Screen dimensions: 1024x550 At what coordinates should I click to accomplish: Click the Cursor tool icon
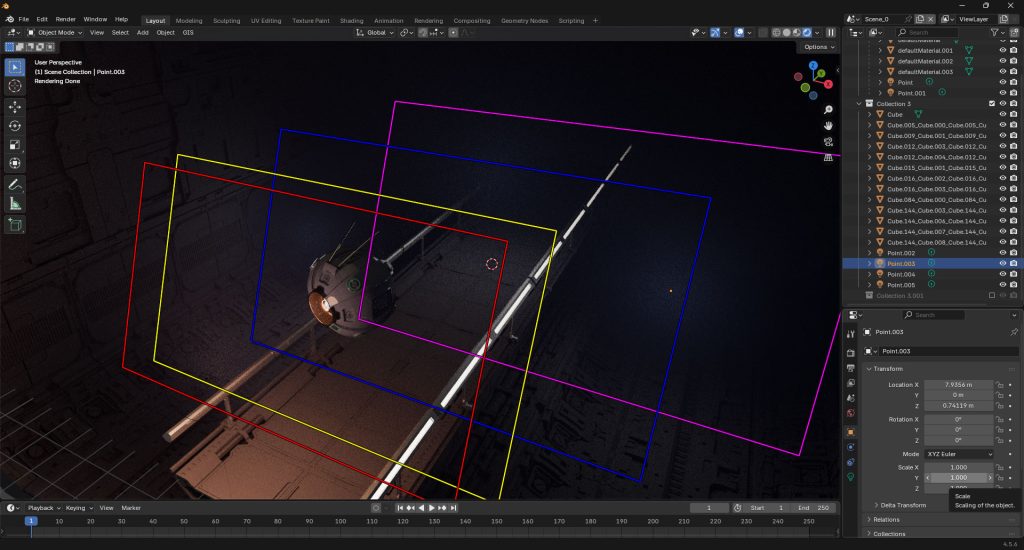coord(15,86)
